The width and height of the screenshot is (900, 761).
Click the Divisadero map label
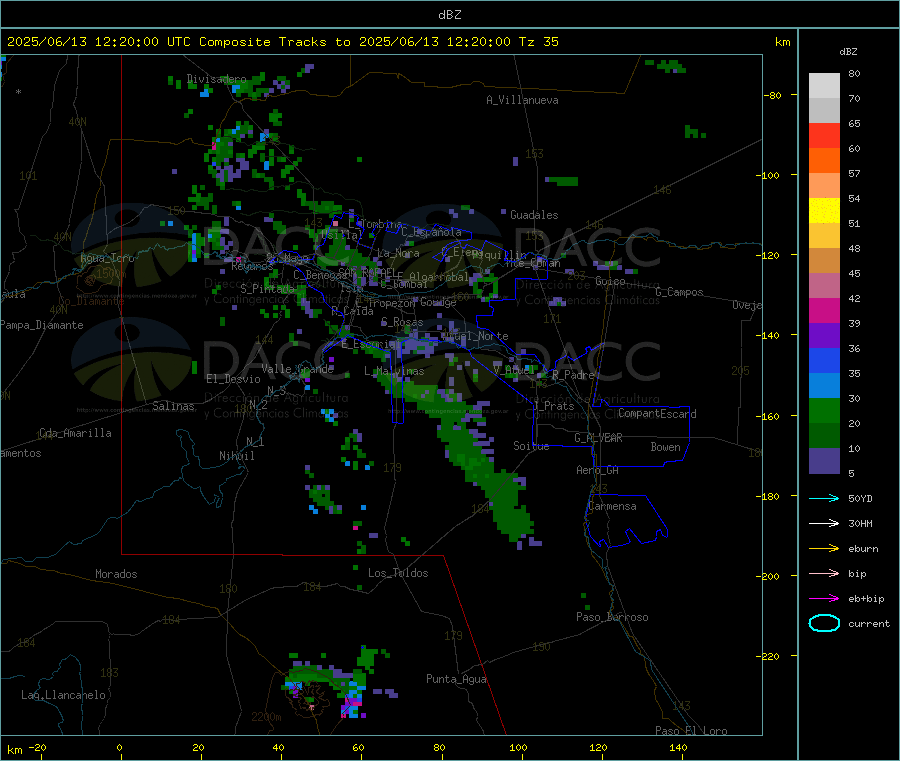(x=216, y=79)
